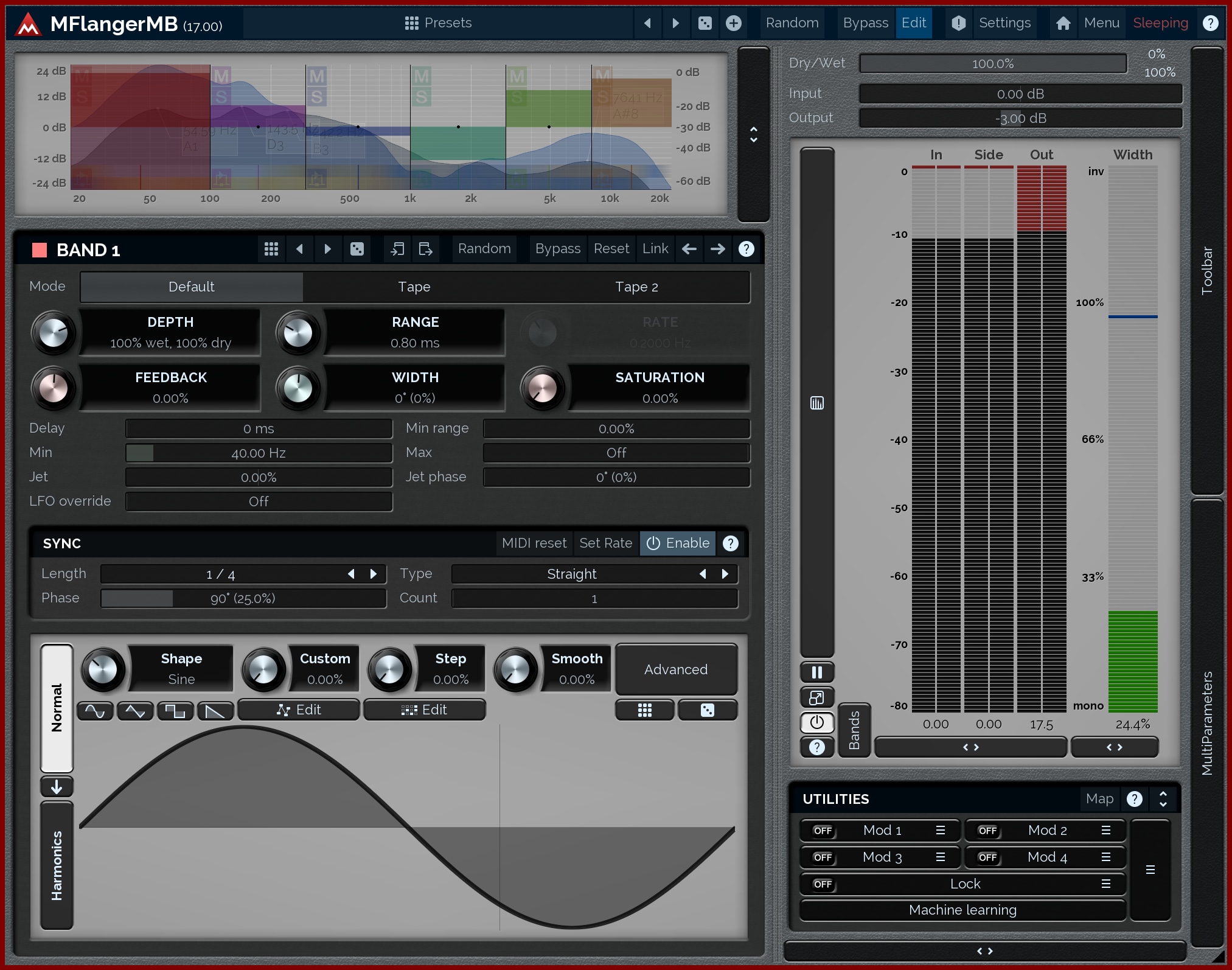Click the presets grid icon in the BAND 1 header
1232x970 pixels.
click(271, 249)
